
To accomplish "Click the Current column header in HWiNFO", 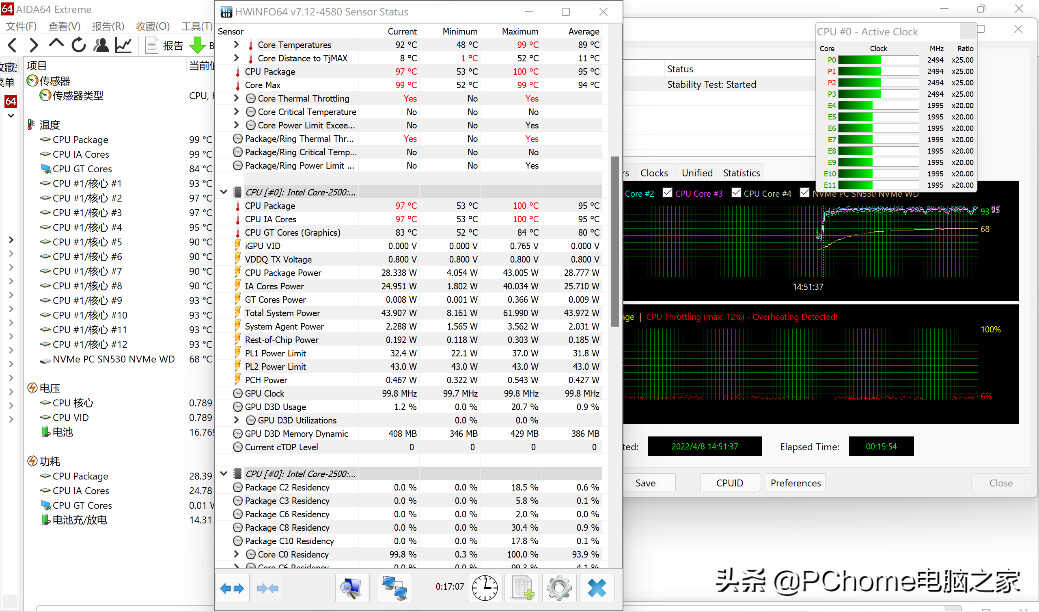I will click(x=402, y=31).
